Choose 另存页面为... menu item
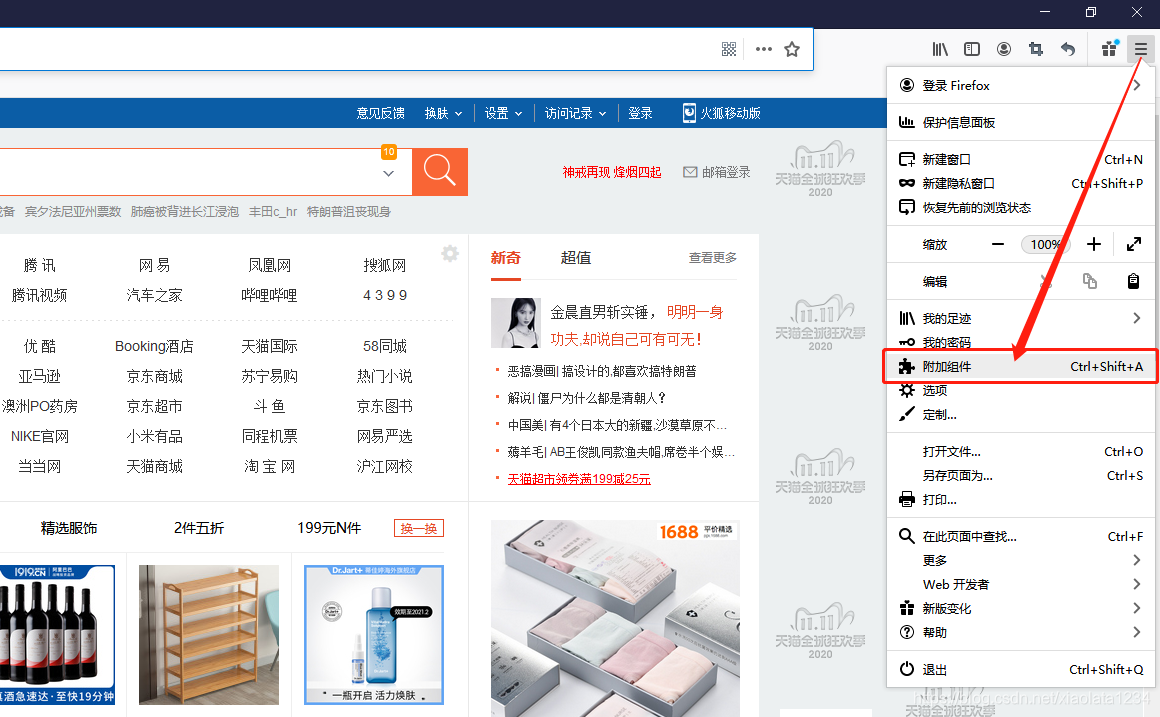 tap(1021, 475)
